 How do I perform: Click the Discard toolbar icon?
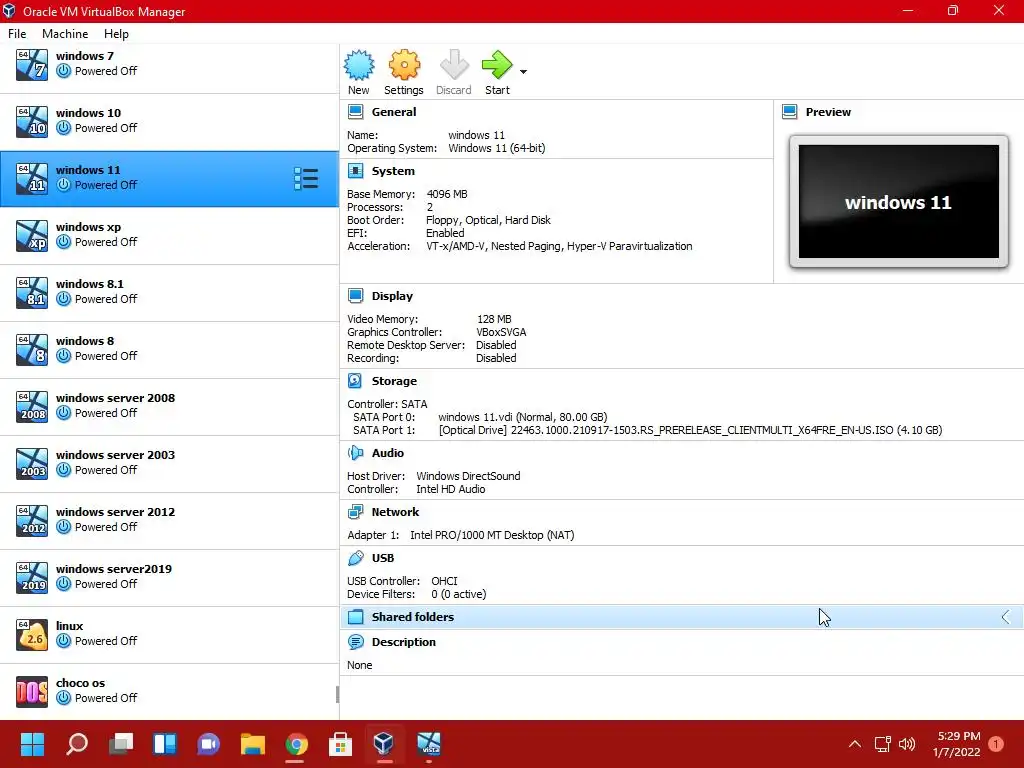point(454,65)
